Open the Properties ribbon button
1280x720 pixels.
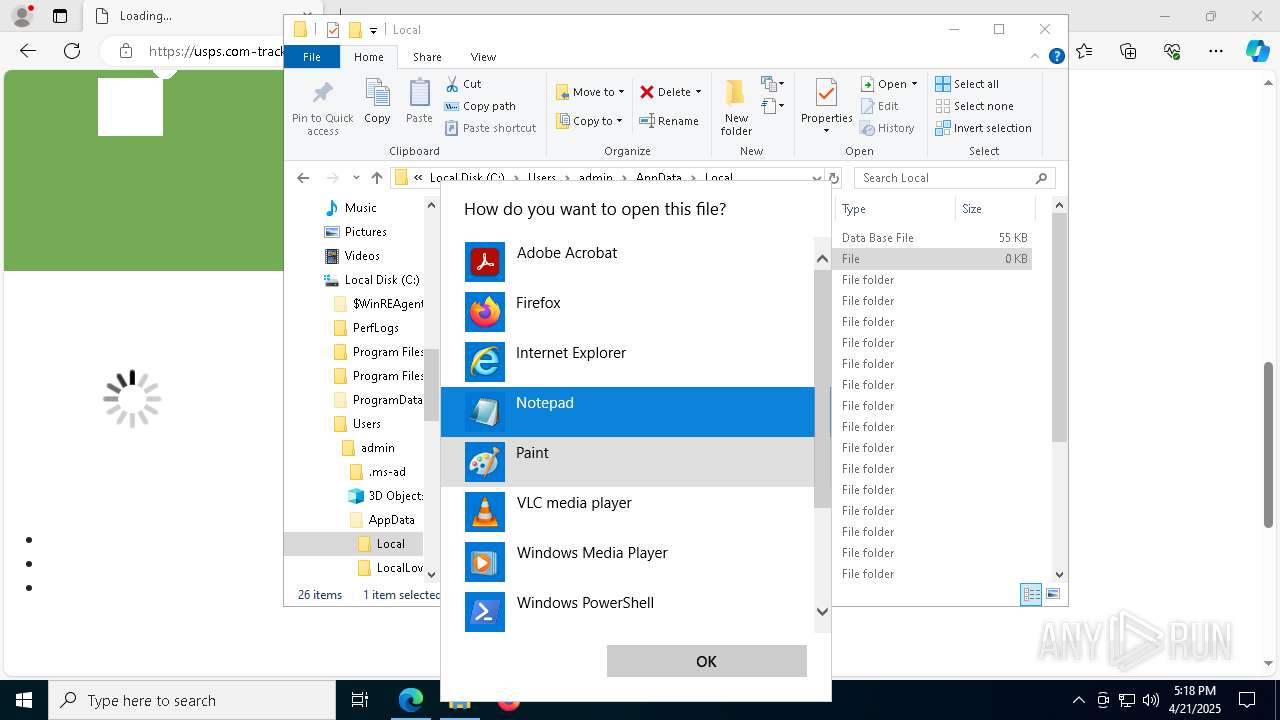[x=826, y=107]
